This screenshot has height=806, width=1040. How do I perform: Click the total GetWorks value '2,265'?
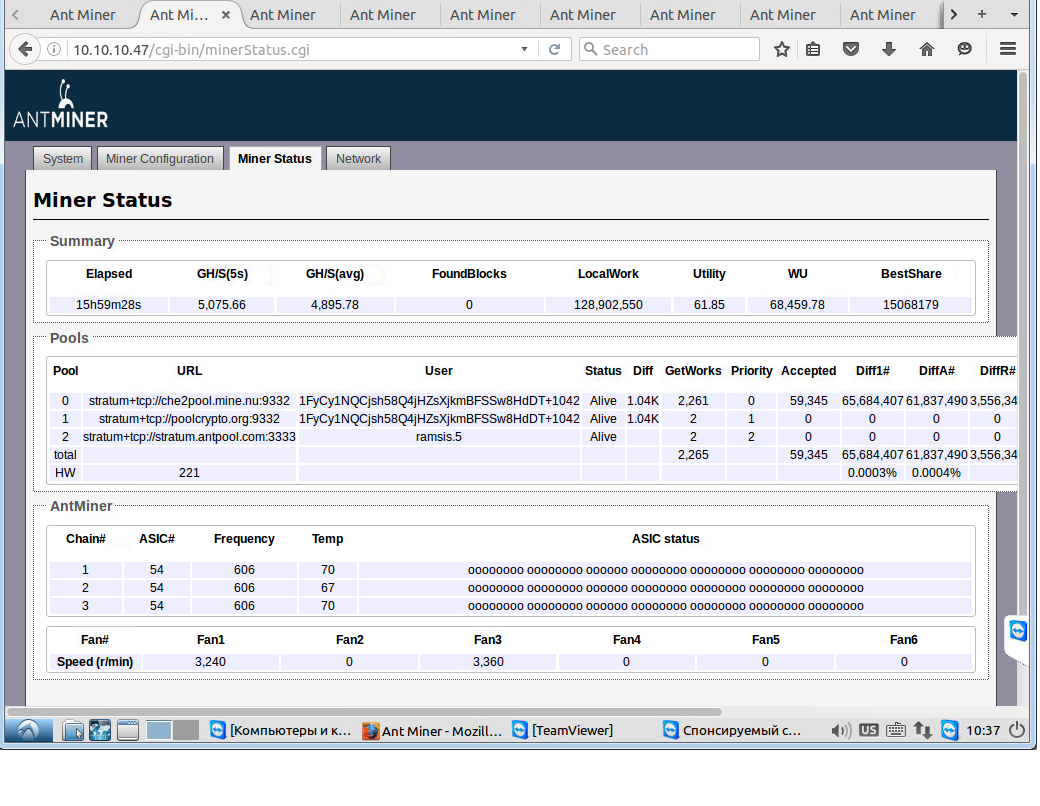pyautogui.click(x=693, y=454)
